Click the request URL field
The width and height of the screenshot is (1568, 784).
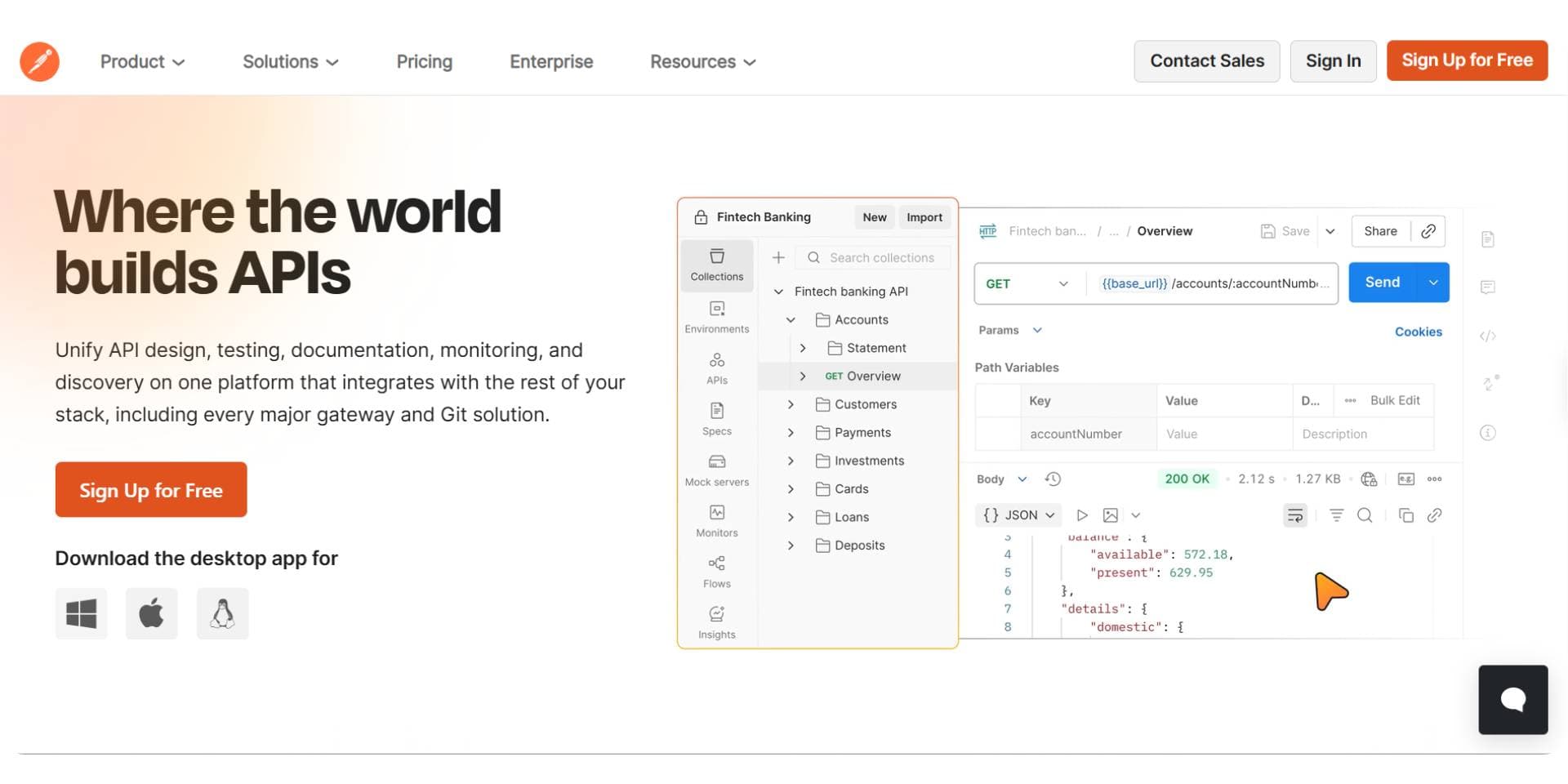tap(1212, 283)
